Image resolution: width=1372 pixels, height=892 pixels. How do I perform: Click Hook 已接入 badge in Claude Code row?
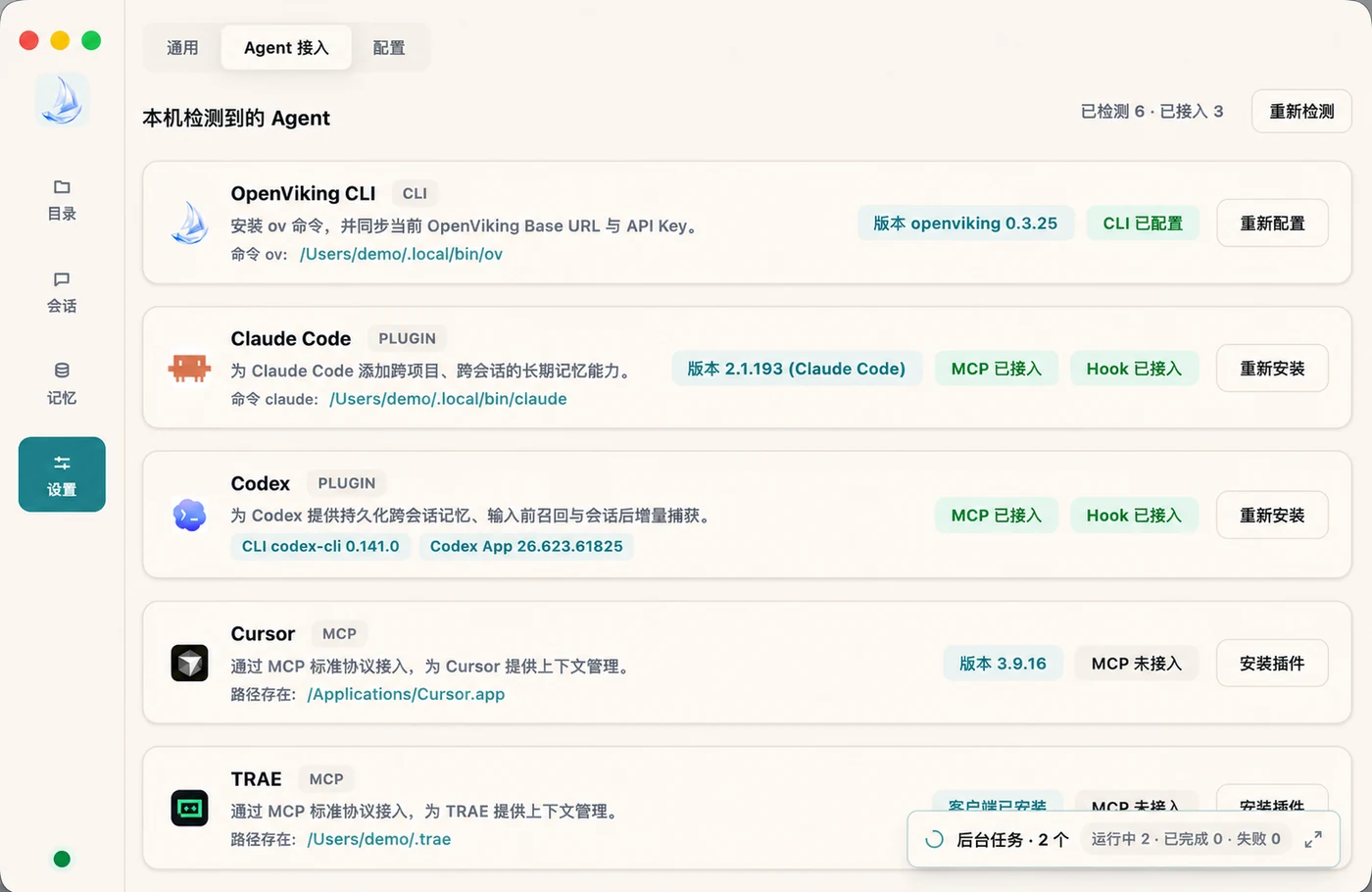click(1134, 369)
